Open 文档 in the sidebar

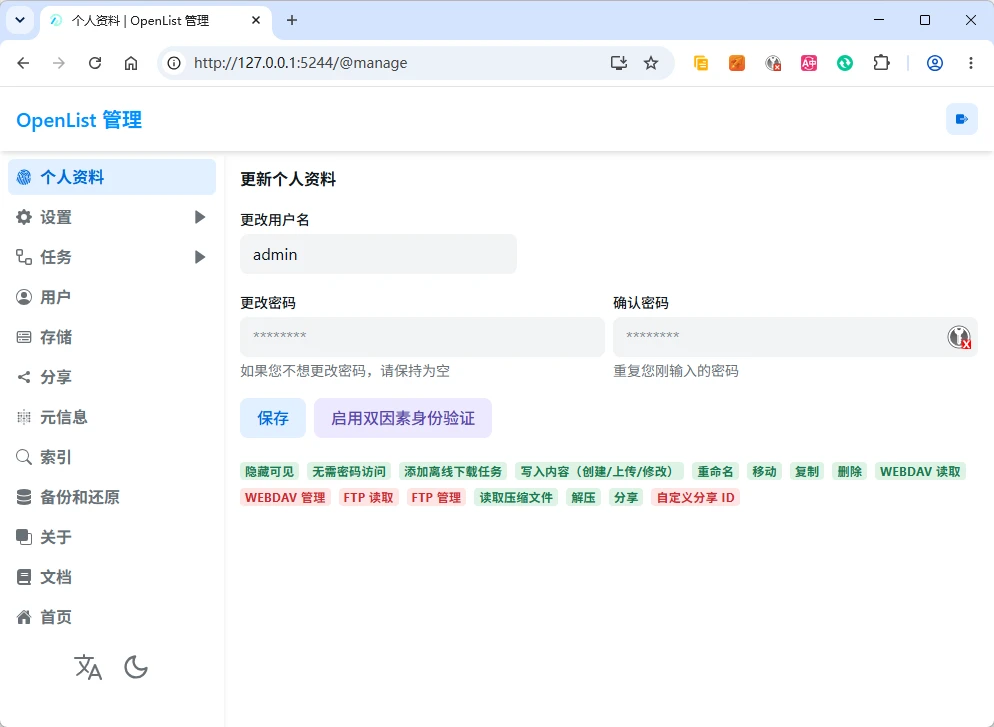tap(112, 576)
